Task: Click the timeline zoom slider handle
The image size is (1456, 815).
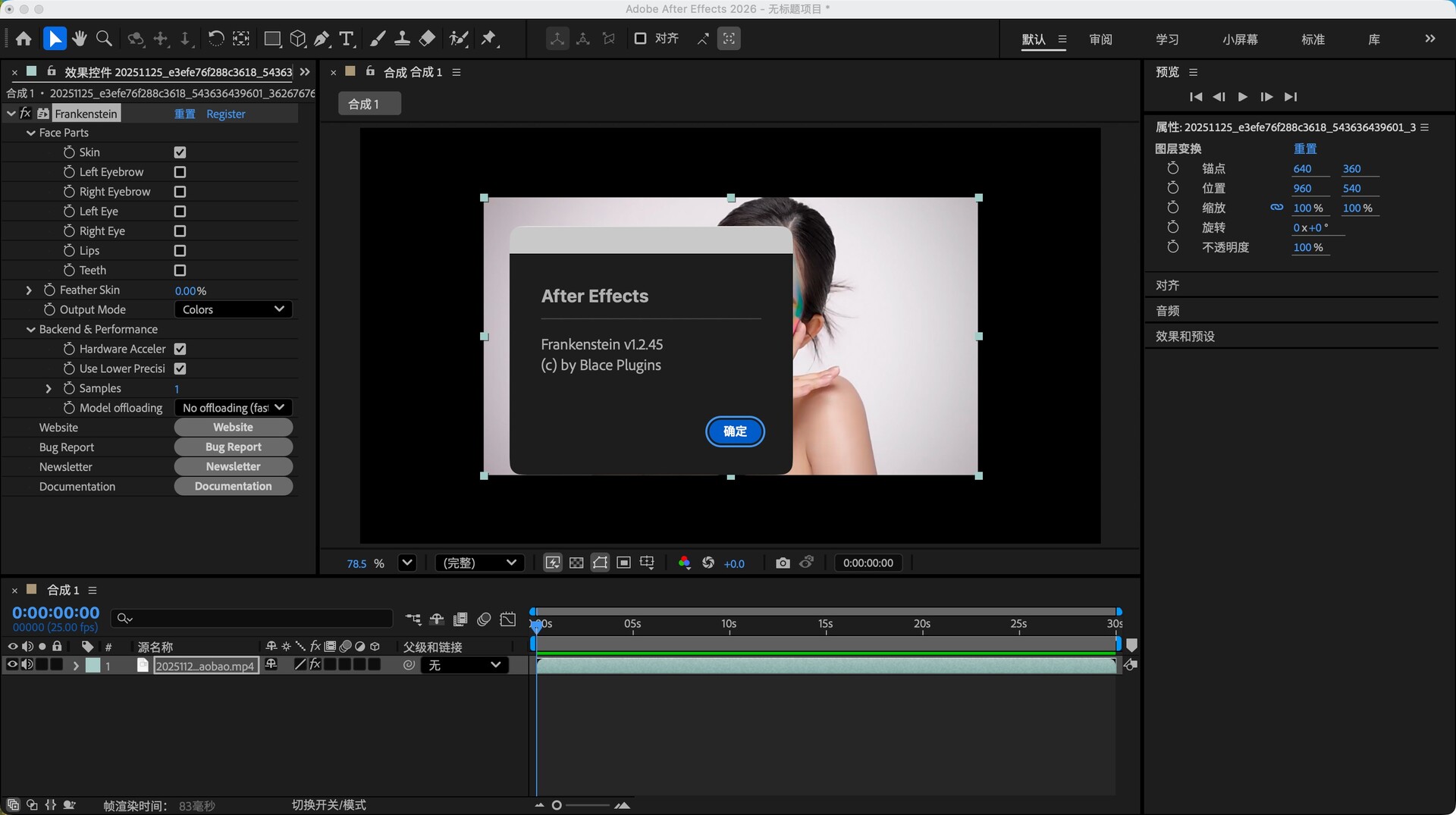Action: [x=557, y=805]
